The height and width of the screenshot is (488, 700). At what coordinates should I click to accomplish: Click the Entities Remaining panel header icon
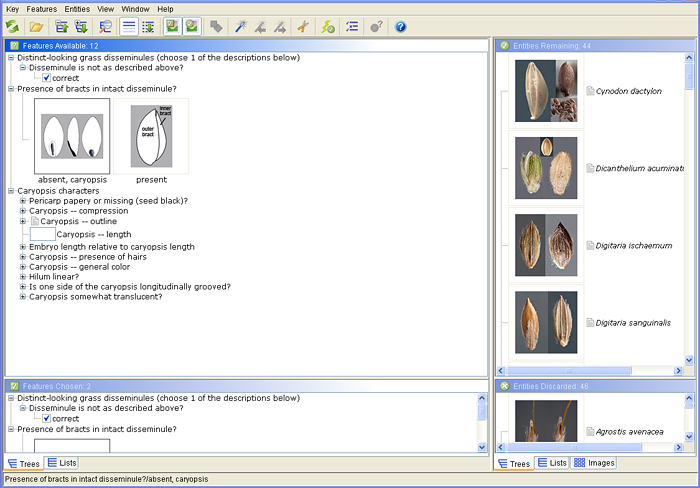point(504,46)
